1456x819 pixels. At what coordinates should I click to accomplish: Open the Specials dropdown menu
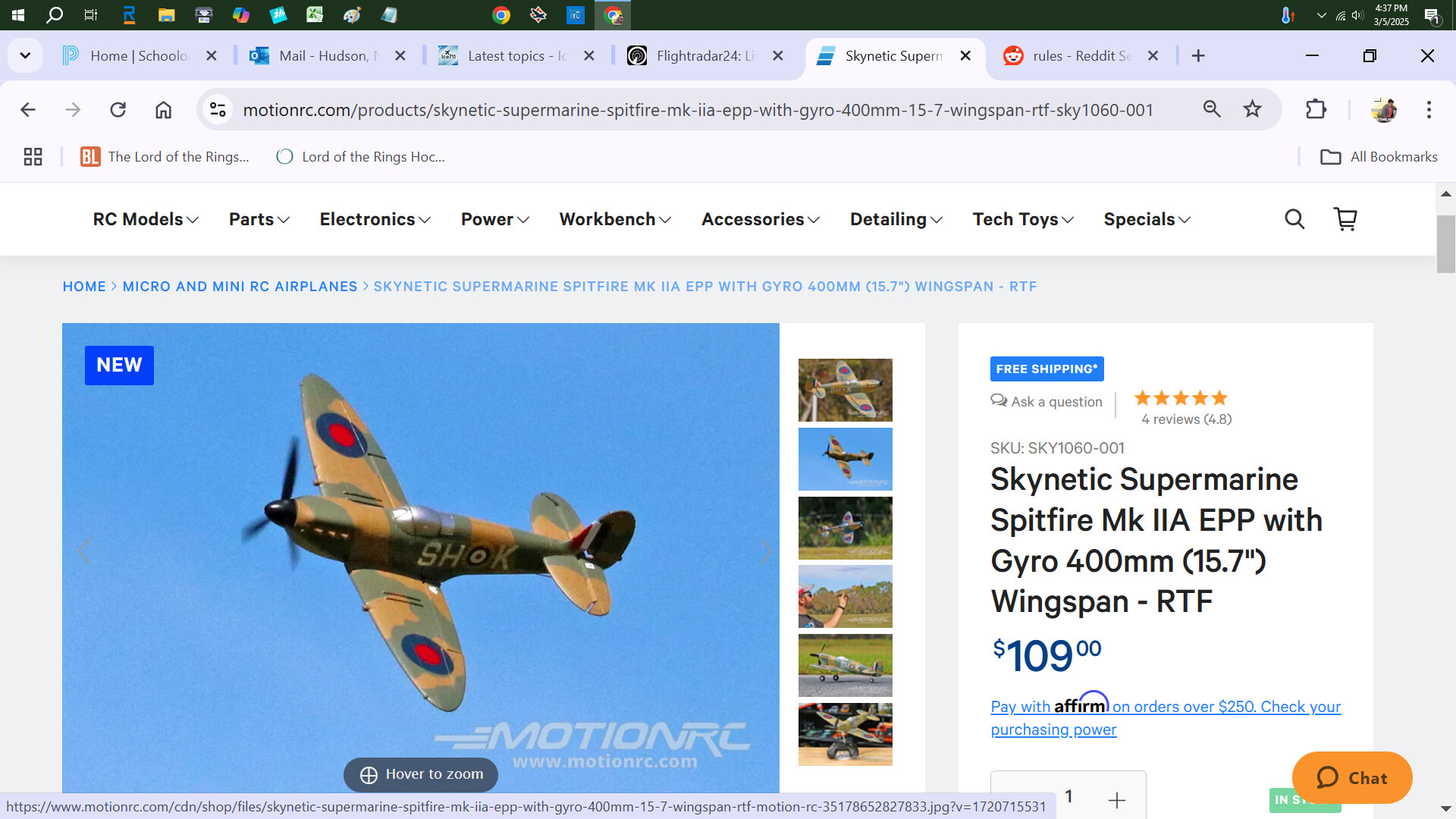pos(1147,219)
